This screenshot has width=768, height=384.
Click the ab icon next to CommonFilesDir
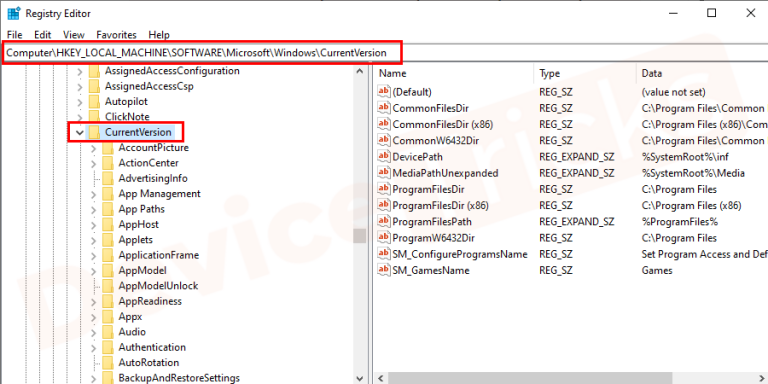pos(384,108)
